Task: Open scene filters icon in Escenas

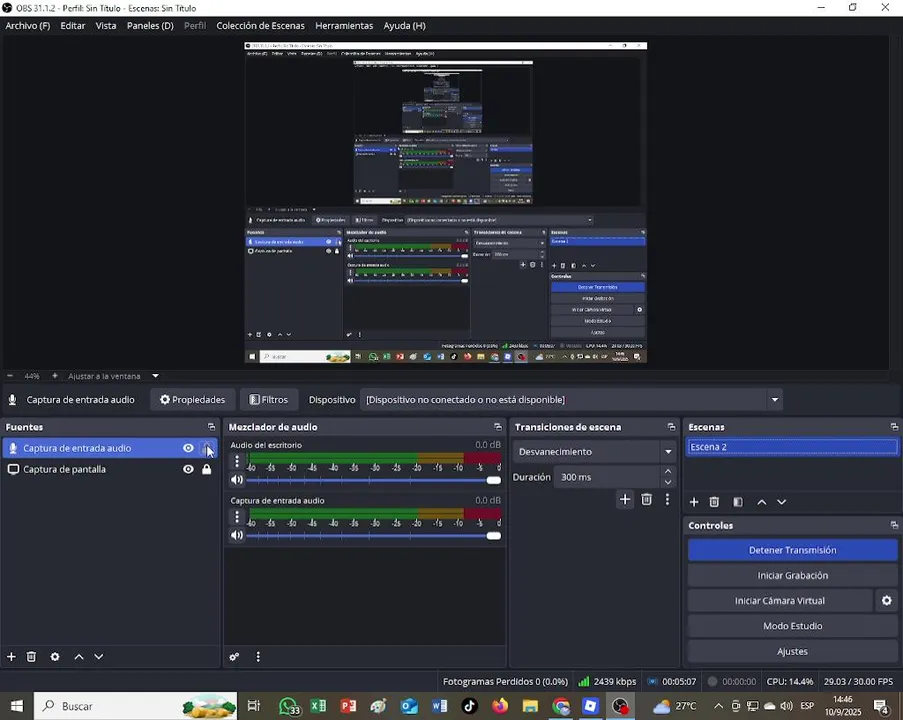Action: click(738, 502)
